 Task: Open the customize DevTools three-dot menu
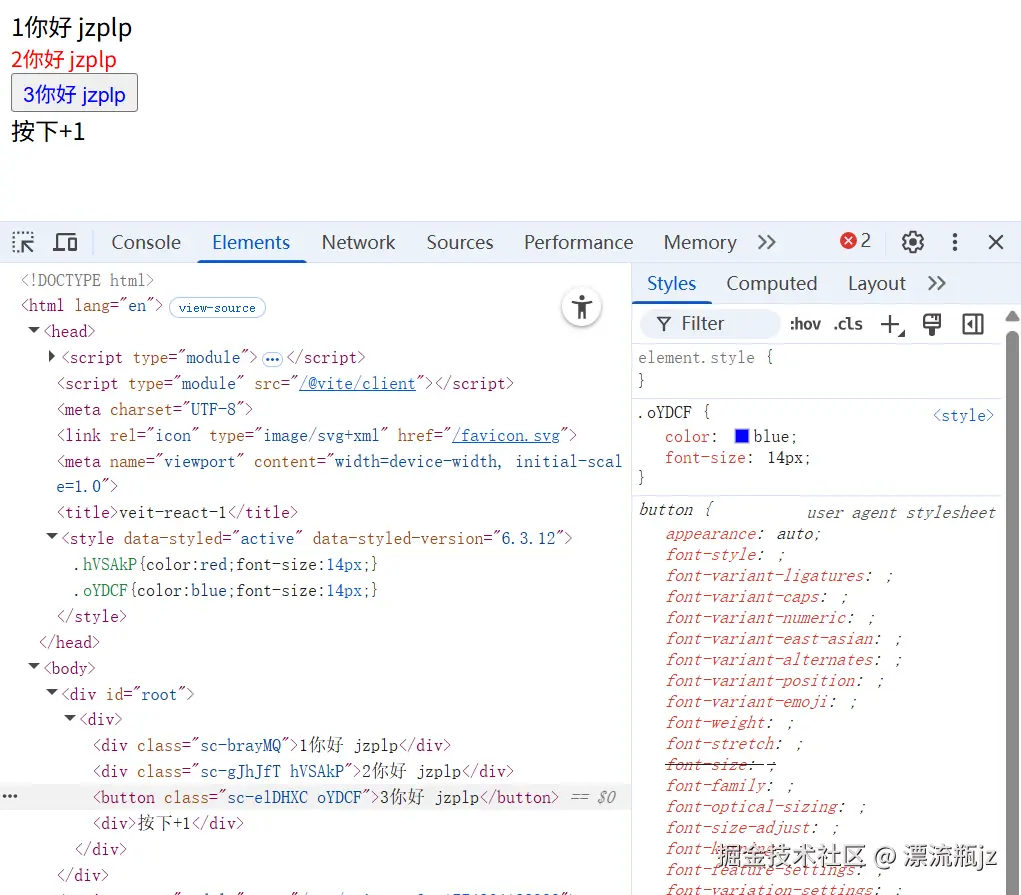(955, 242)
